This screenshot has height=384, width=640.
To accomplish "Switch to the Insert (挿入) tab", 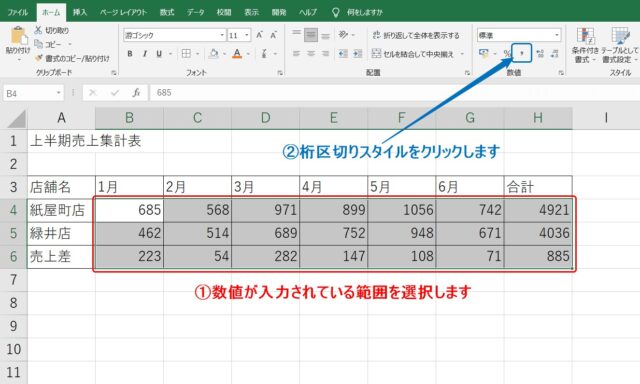I will (80, 12).
